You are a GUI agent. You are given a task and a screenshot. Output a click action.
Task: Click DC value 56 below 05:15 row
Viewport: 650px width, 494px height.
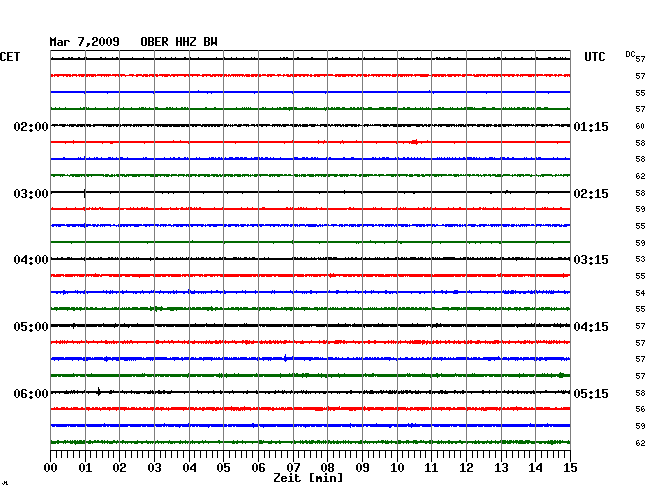click(640, 409)
